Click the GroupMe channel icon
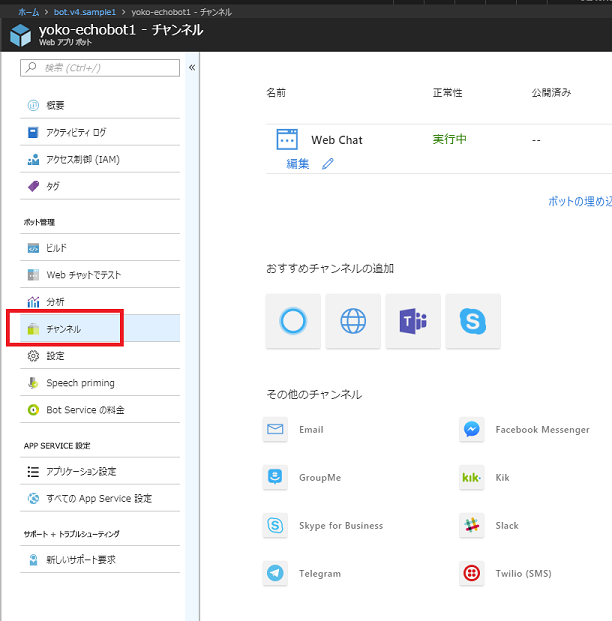This screenshot has height=621, width=612. (x=275, y=477)
